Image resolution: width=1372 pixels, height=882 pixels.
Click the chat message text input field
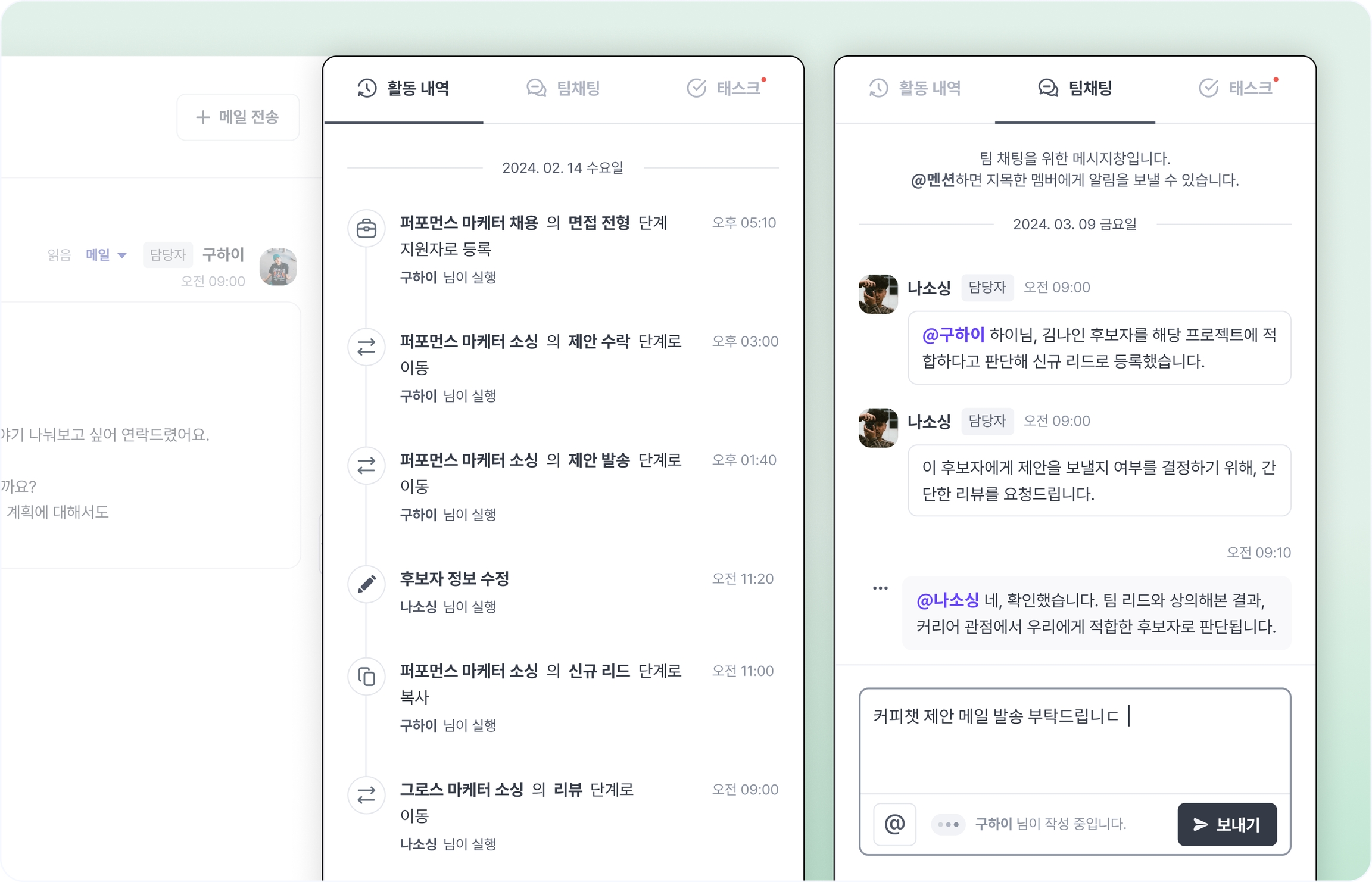tap(1075, 741)
